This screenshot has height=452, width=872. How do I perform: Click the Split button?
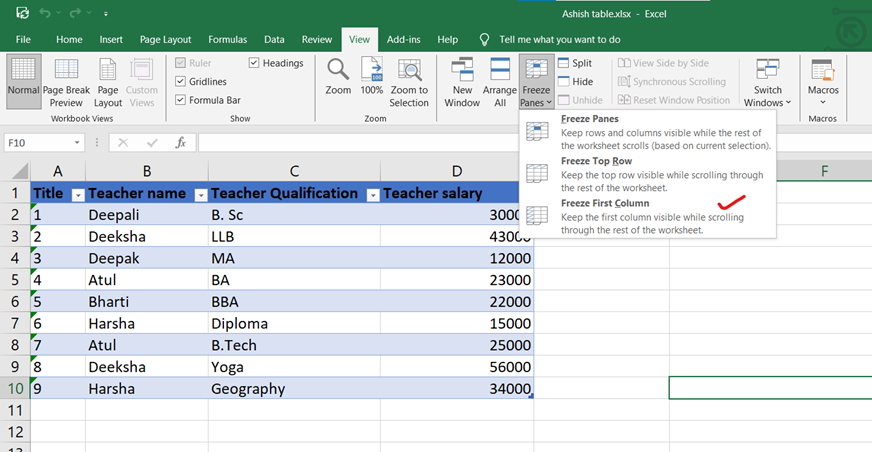tap(574, 63)
